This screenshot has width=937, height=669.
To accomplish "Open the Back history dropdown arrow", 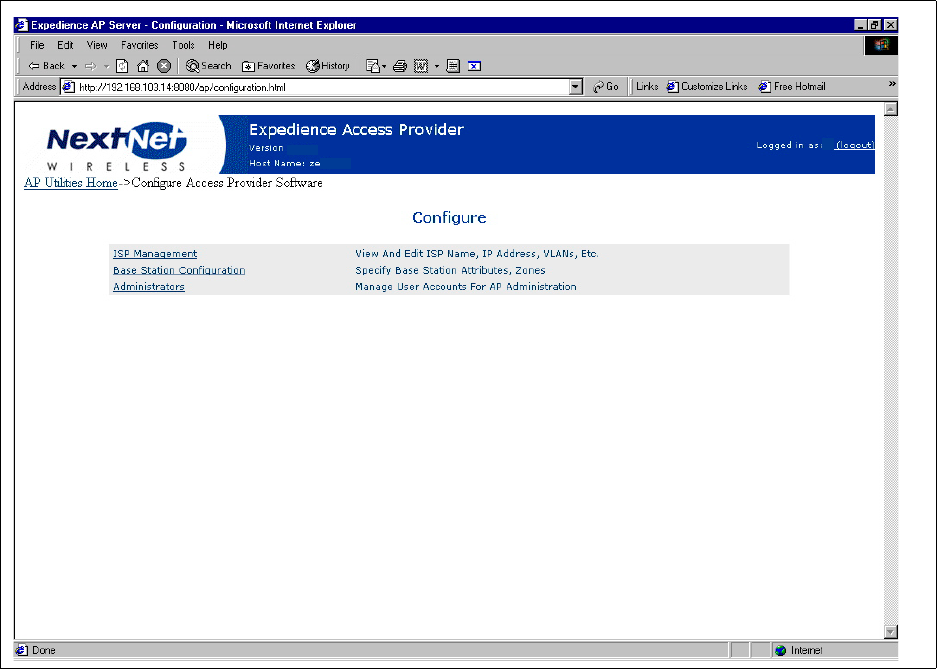I will tap(74, 66).
